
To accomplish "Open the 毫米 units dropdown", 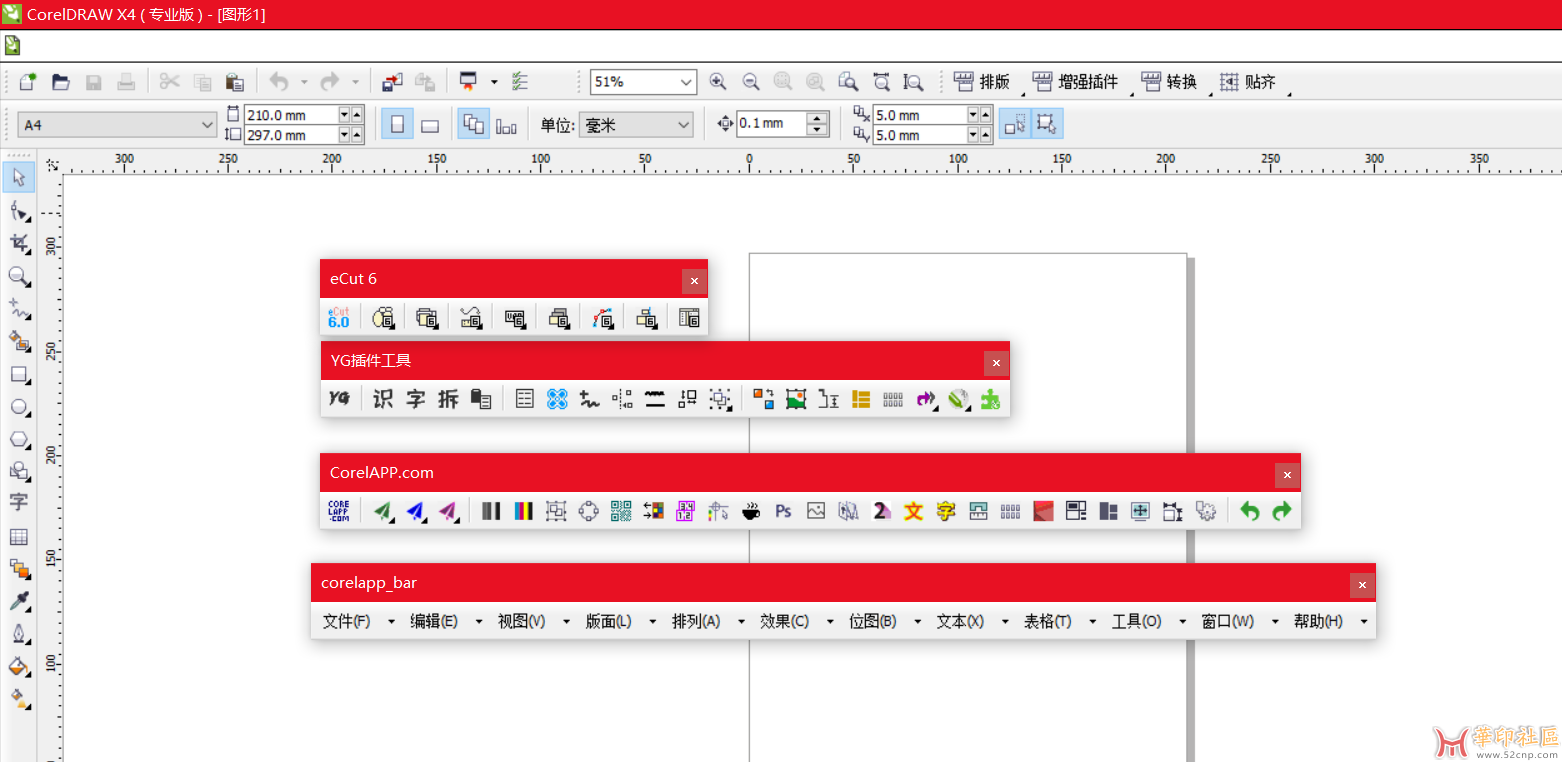I will (683, 125).
